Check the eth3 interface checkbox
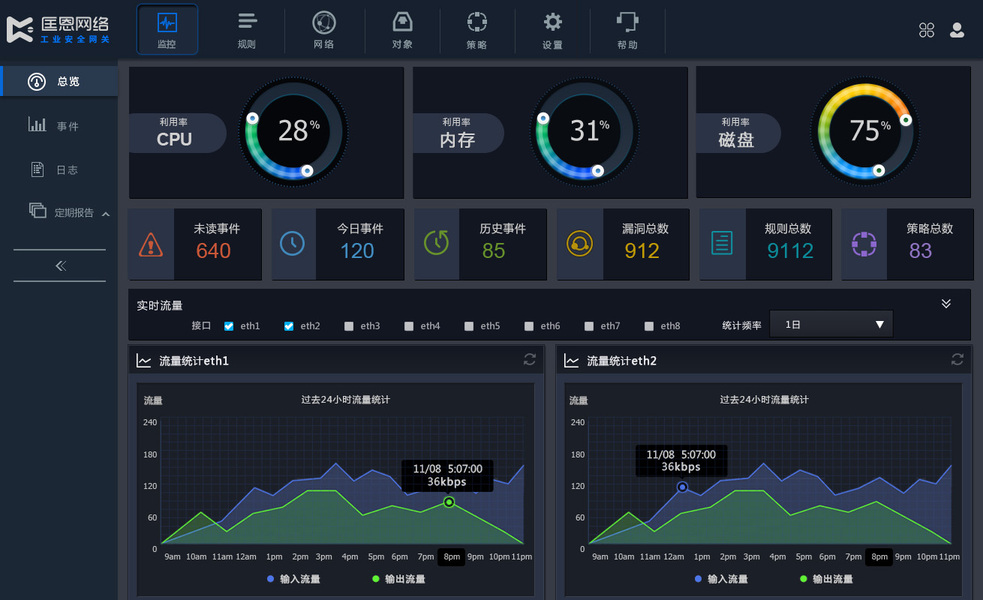This screenshot has height=600, width=983. [349, 326]
